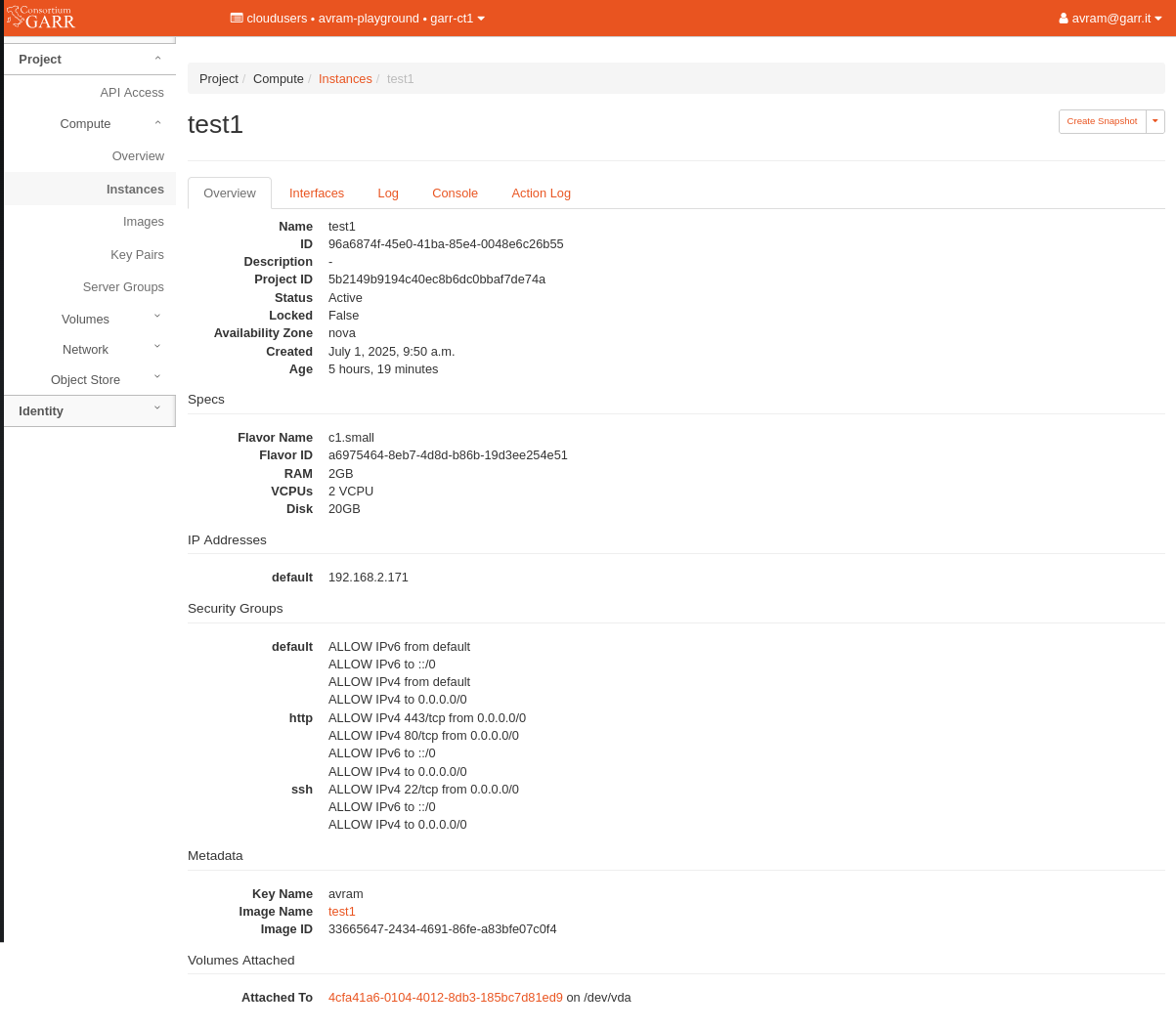The image size is (1176, 1030).
Task: Click the test1 page heading
Action: (215, 124)
